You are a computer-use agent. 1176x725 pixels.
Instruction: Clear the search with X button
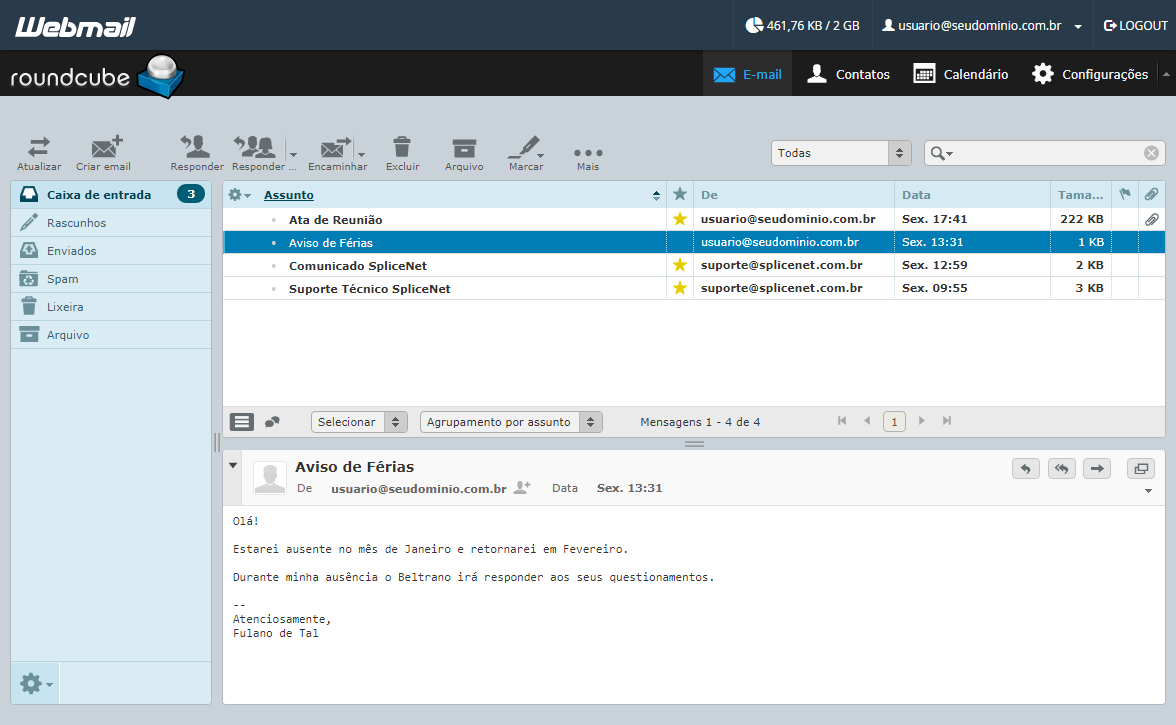[1151, 153]
